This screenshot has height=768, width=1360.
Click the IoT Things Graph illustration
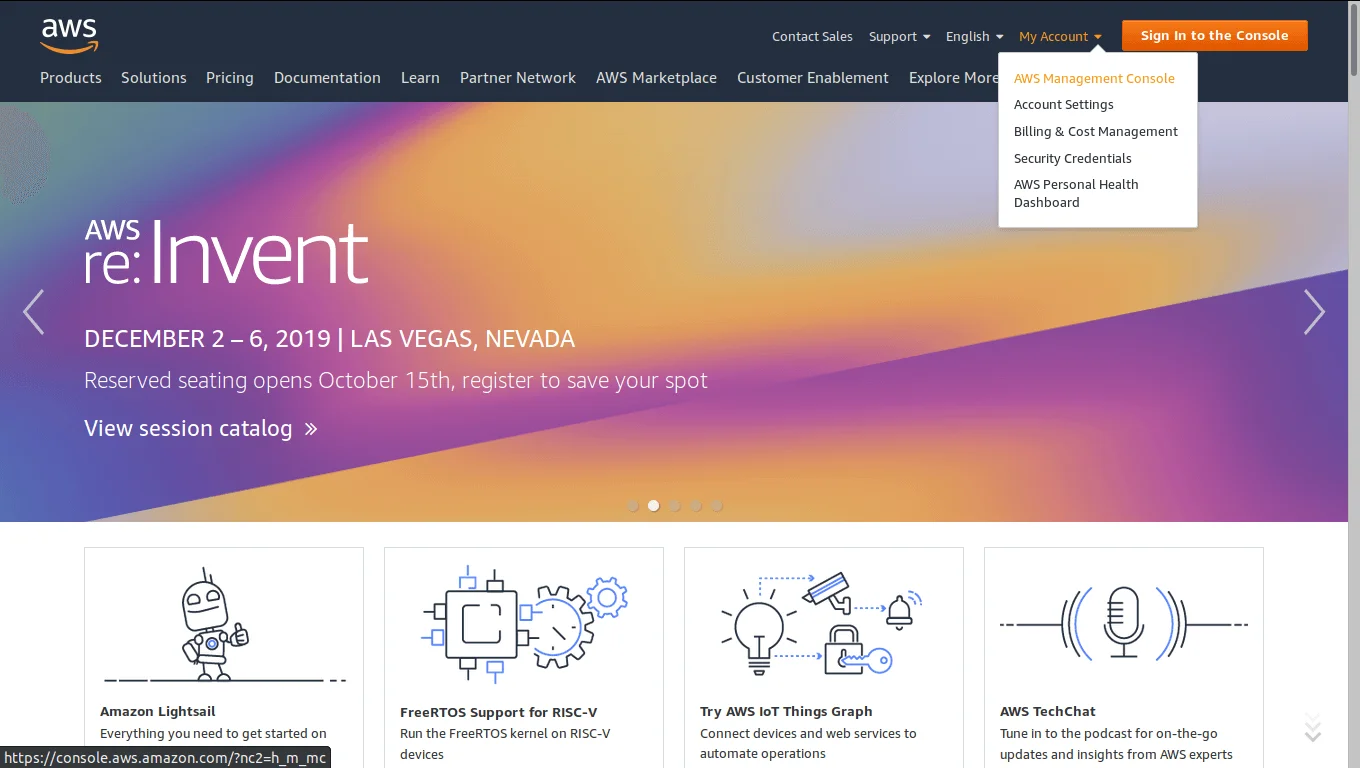tap(822, 622)
